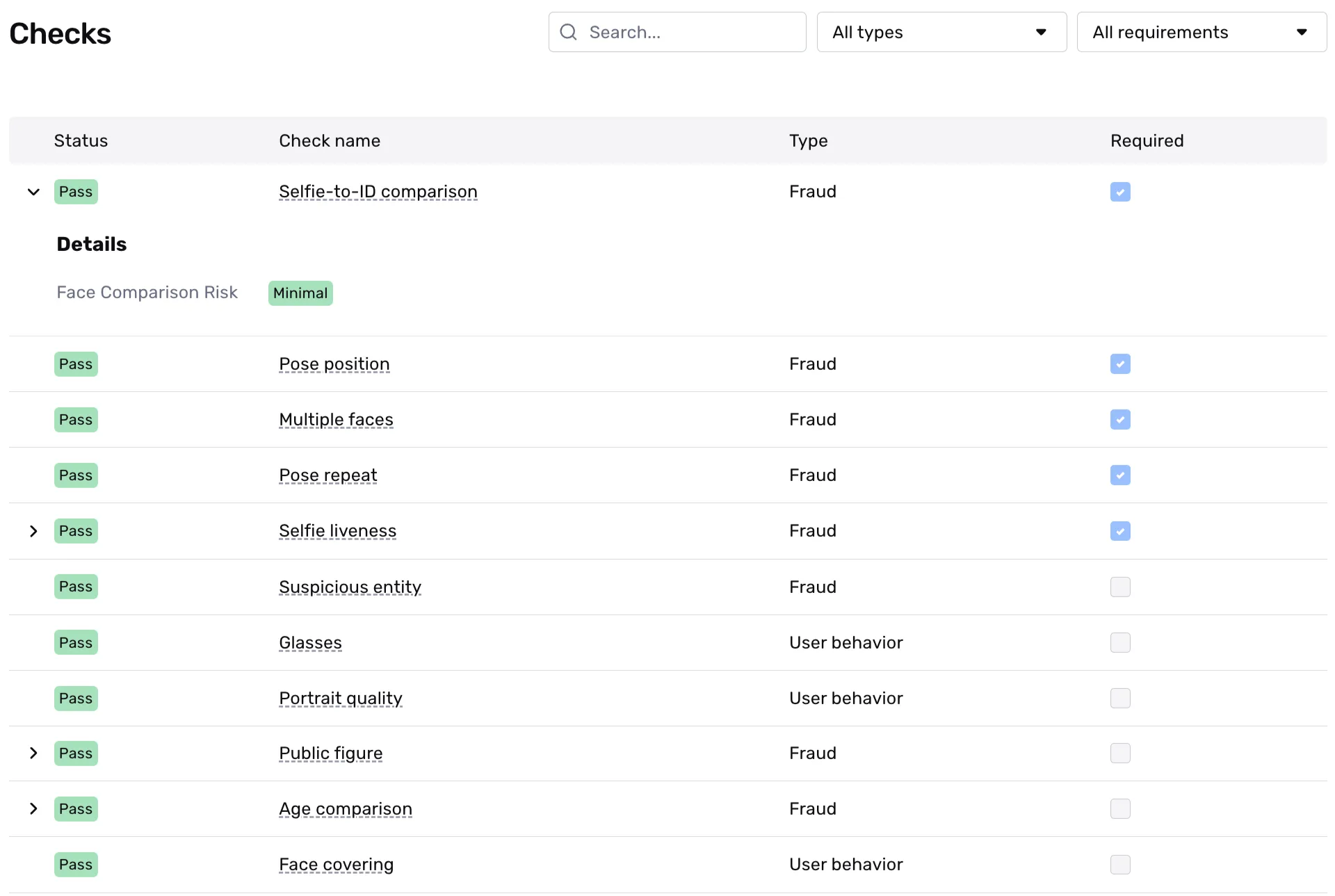The height and width of the screenshot is (896, 1335).
Task: Expand the Selfie liveness row
Action: [33, 531]
